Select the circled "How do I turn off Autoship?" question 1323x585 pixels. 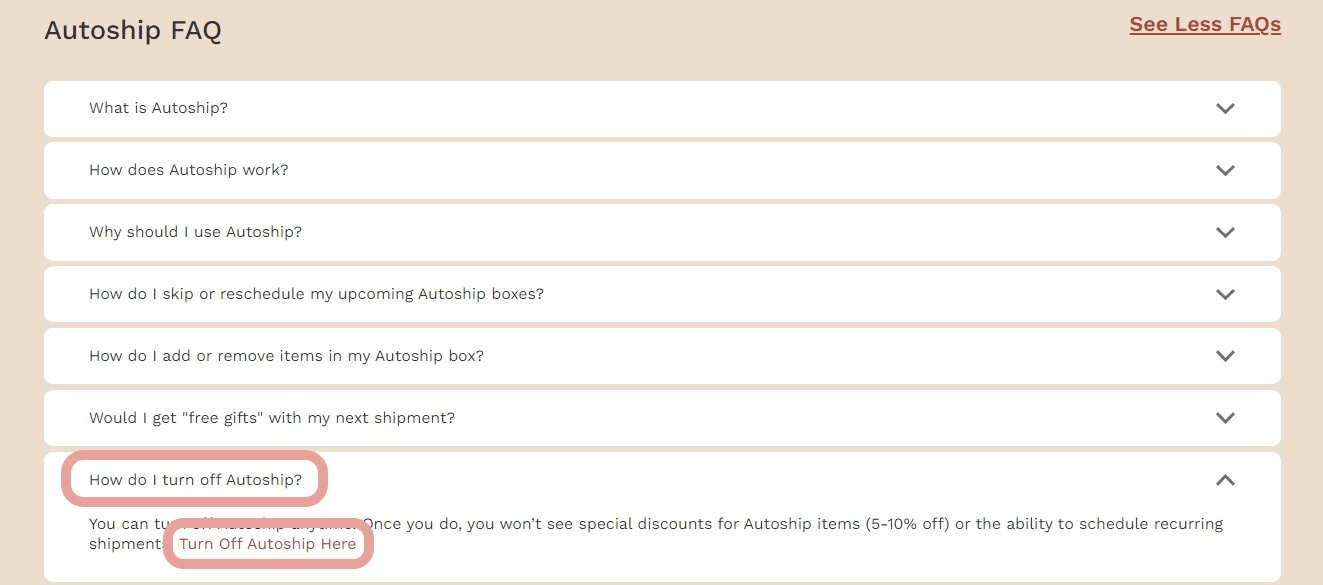click(195, 480)
